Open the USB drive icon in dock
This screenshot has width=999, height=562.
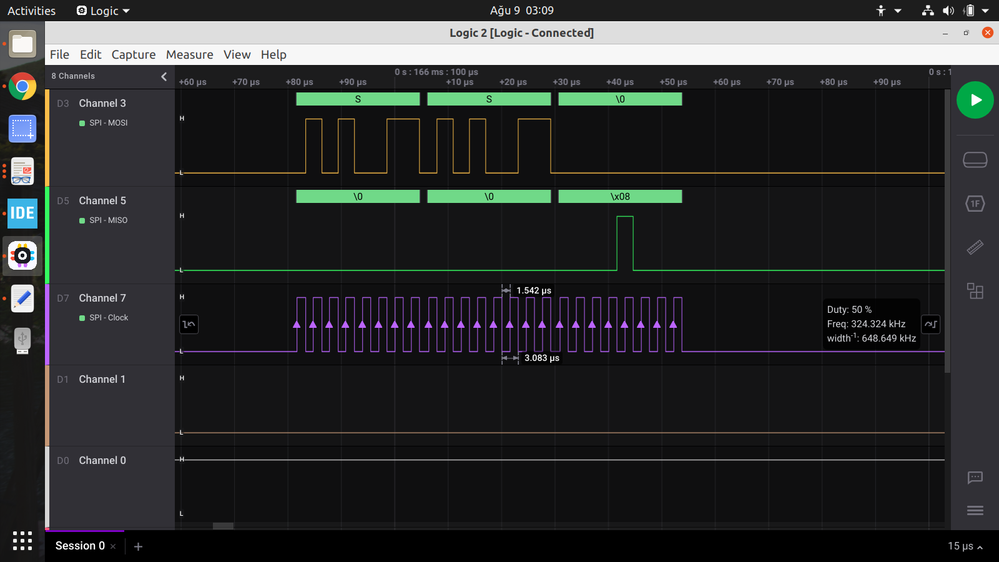[22, 340]
